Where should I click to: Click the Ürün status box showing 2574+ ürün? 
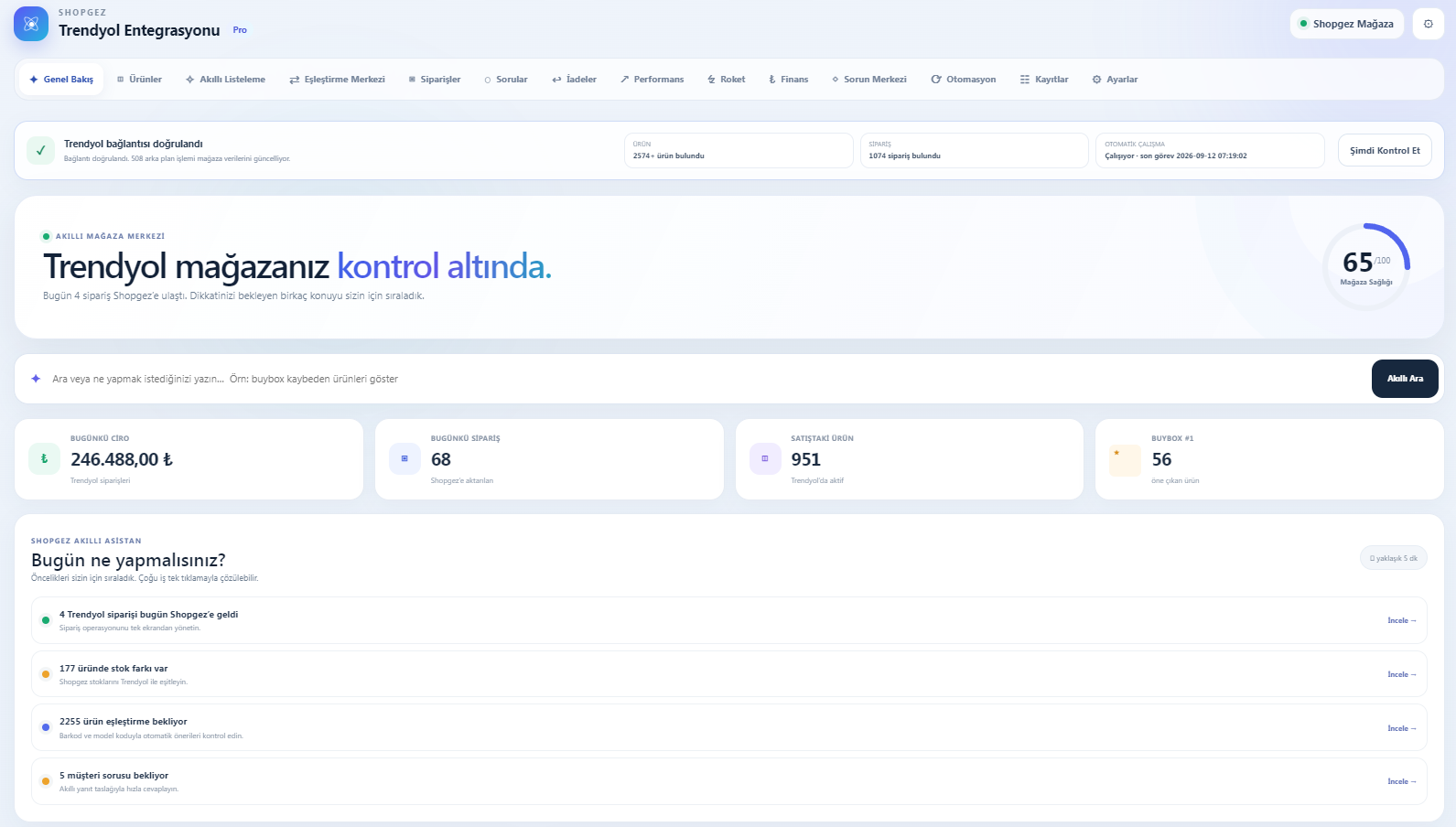[x=739, y=151]
